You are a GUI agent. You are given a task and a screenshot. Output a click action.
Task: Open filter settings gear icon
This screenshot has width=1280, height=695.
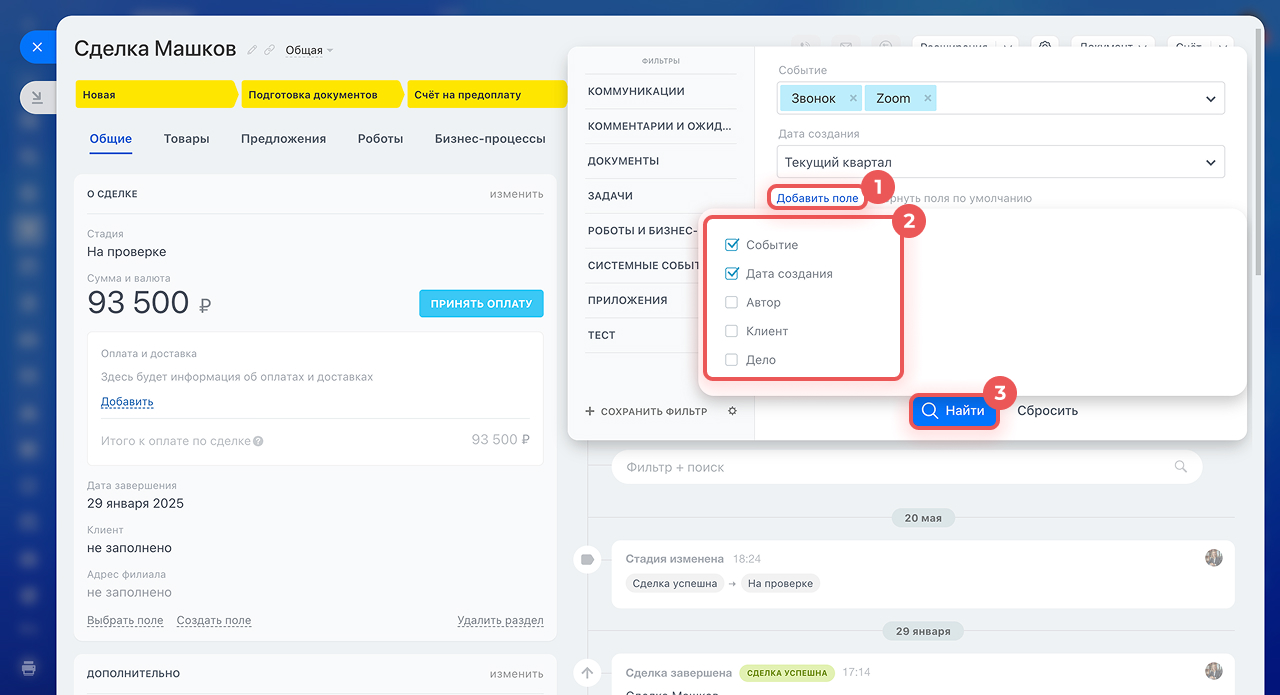pos(732,411)
